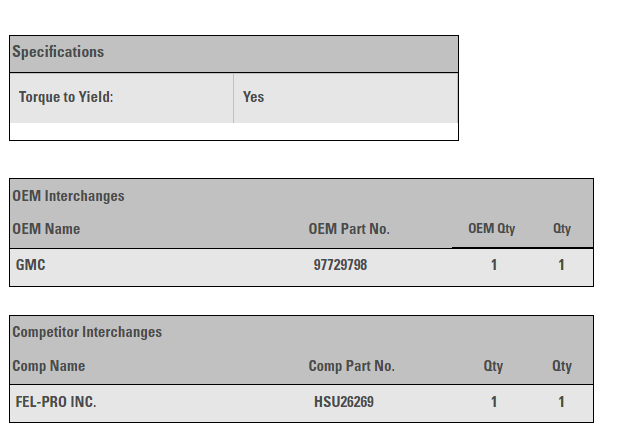Select the OEM Name column header

[46, 229]
